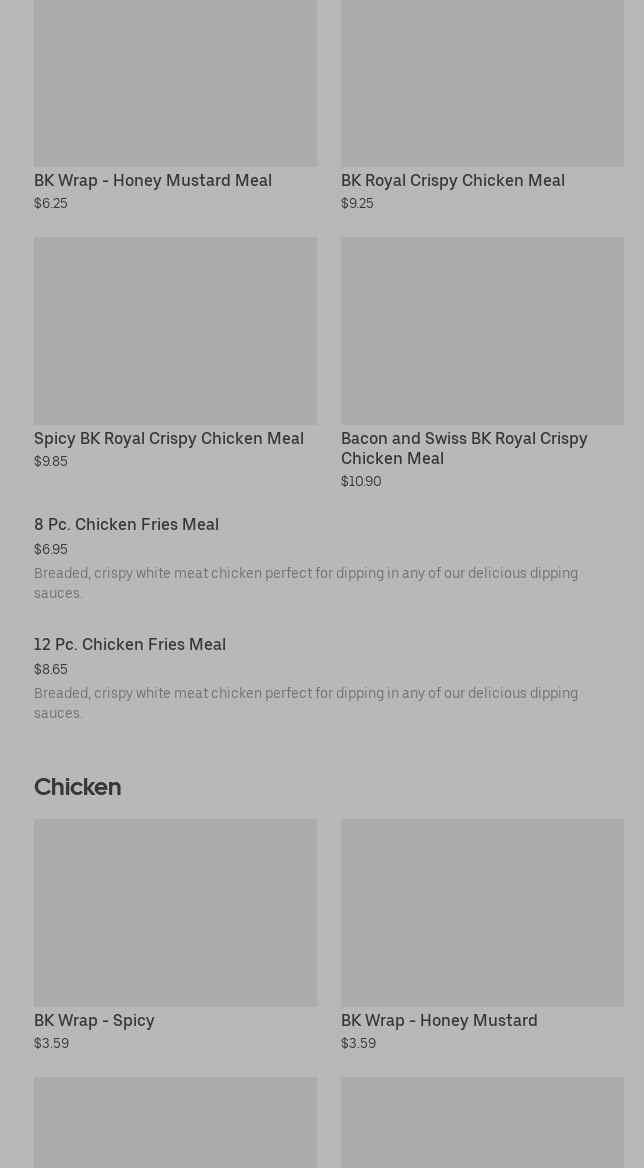
Task: Open the Bacon and Swiss BK Royal Crispy image
Action: pos(482,331)
